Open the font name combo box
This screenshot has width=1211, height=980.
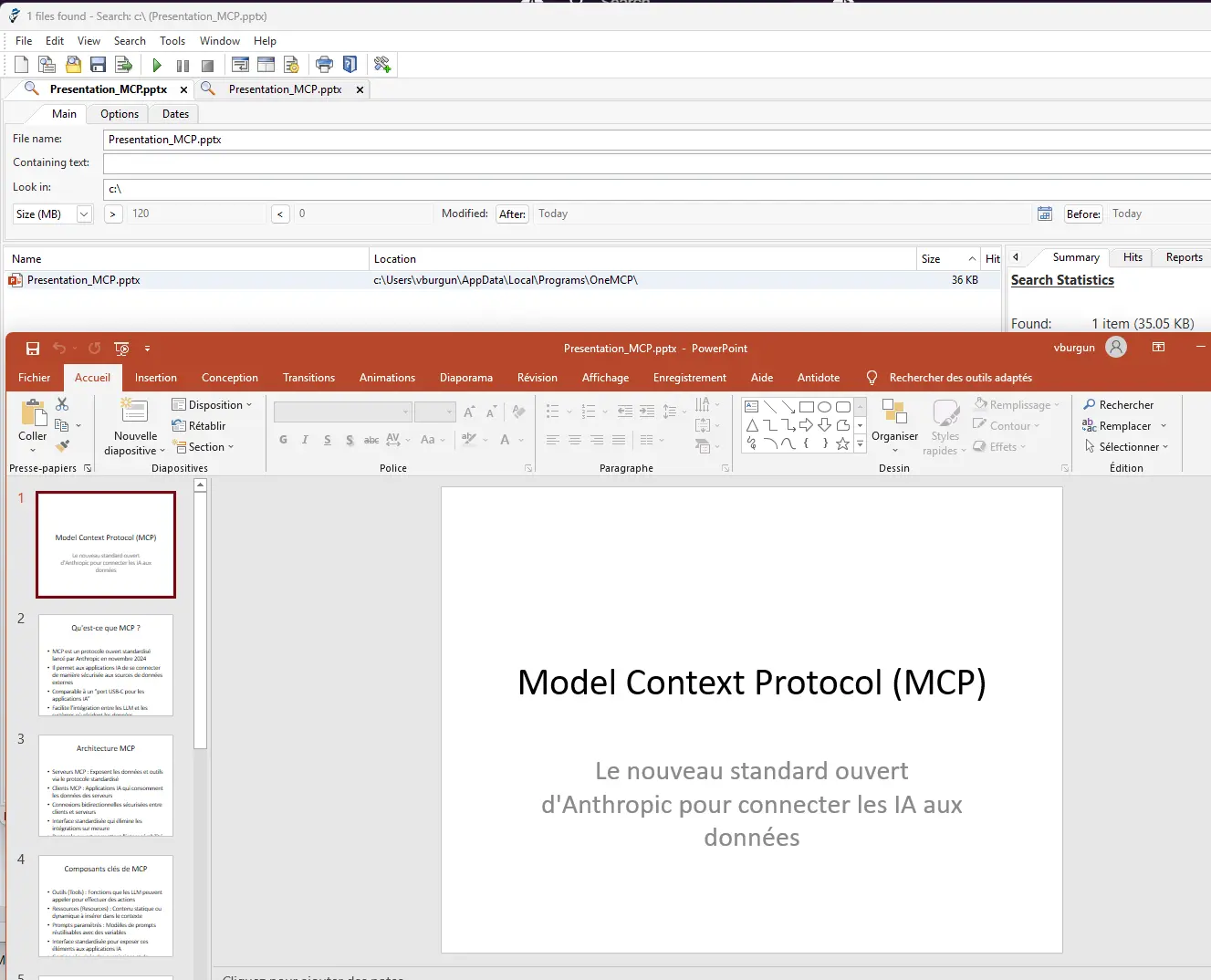point(343,412)
